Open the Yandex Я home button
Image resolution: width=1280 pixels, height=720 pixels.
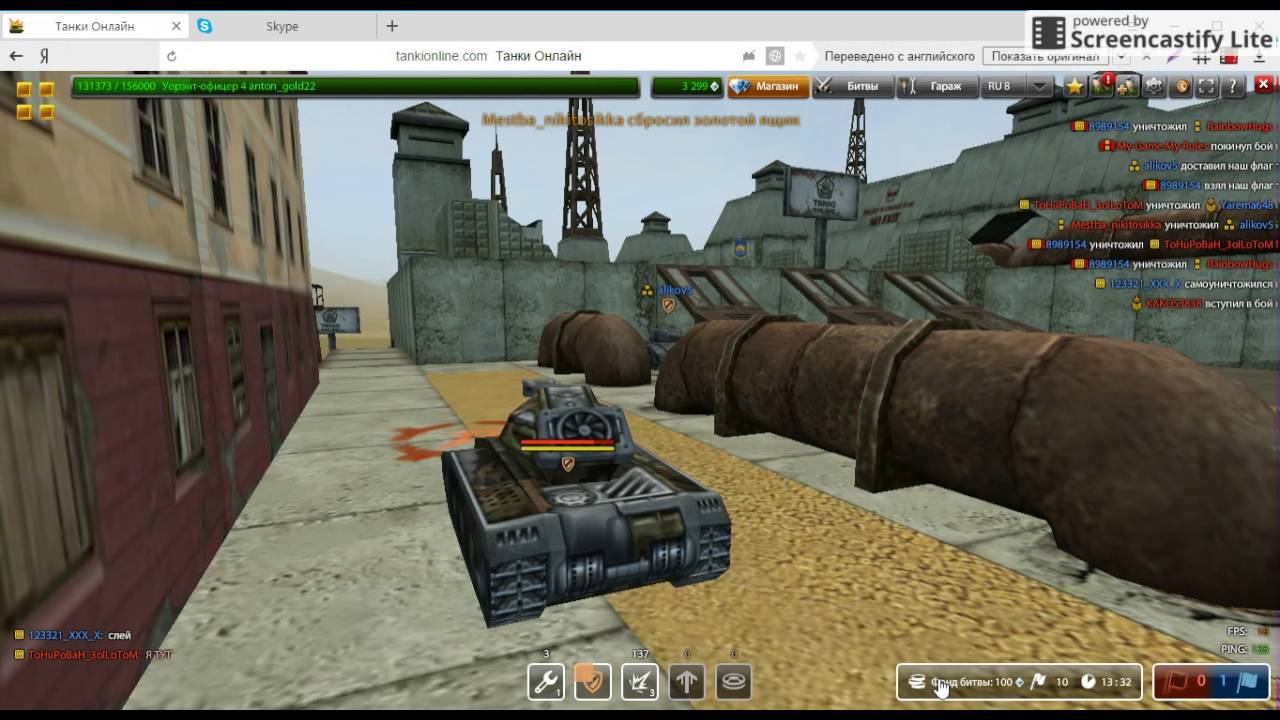[44, 56]
